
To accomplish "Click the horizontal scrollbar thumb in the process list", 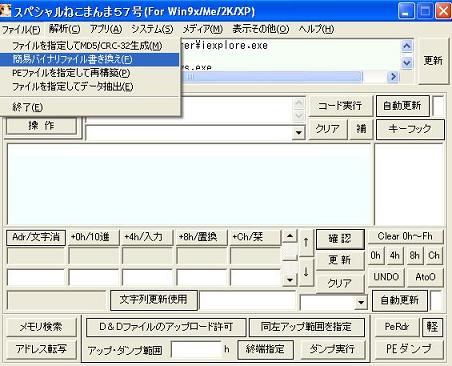I will [x=271, y=77].
